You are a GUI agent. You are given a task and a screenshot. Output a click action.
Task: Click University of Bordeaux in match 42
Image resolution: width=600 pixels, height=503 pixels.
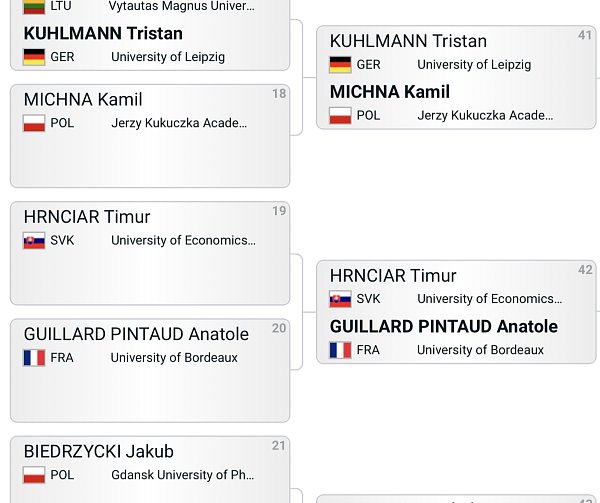click(480, 350)
